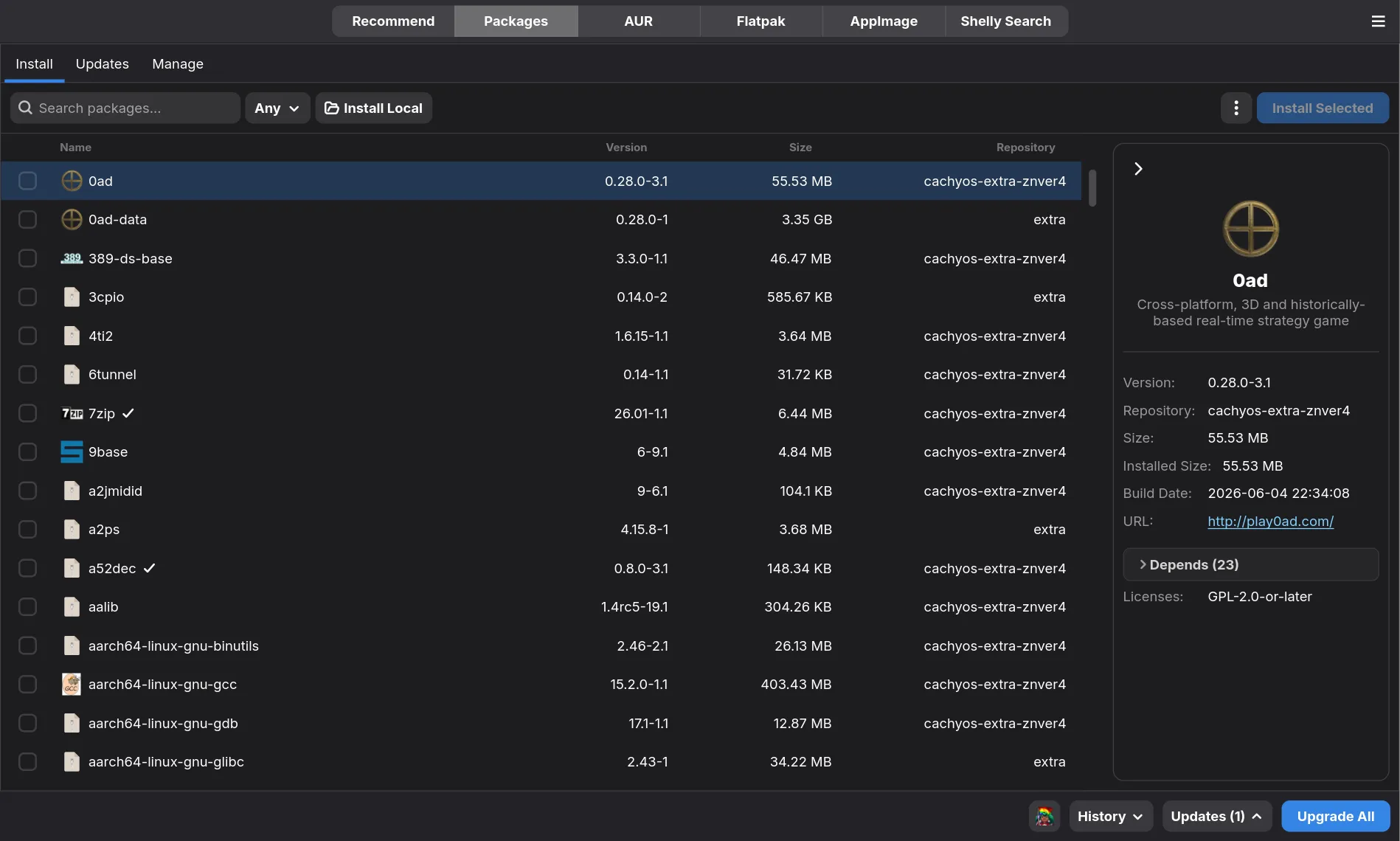Sort by the Repository column header
Screen dimensions: 1400x841
point(1025,148)
